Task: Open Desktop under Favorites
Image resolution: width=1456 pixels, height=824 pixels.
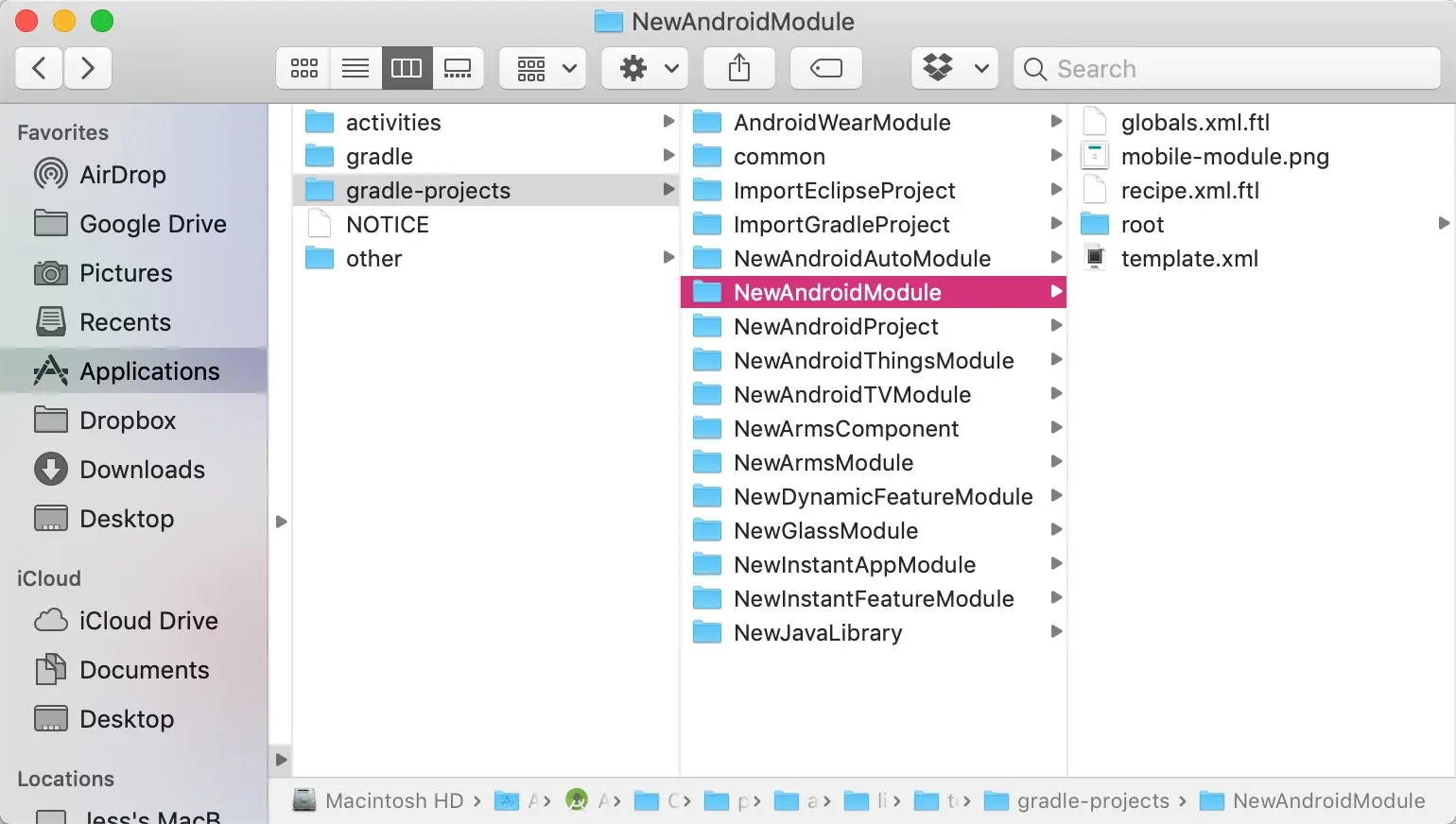Action: click(x=133, y=519)
